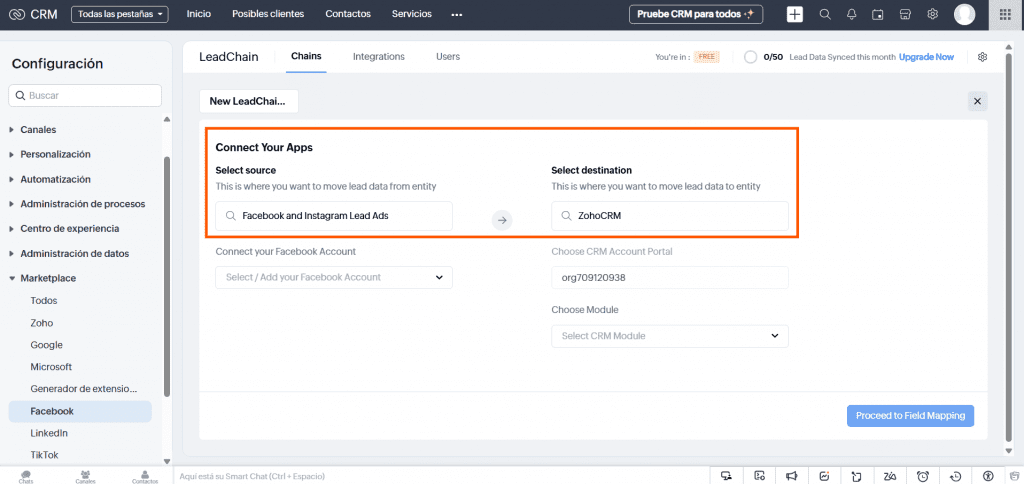Switch to the Integrations tab

(x=379, y=57)
